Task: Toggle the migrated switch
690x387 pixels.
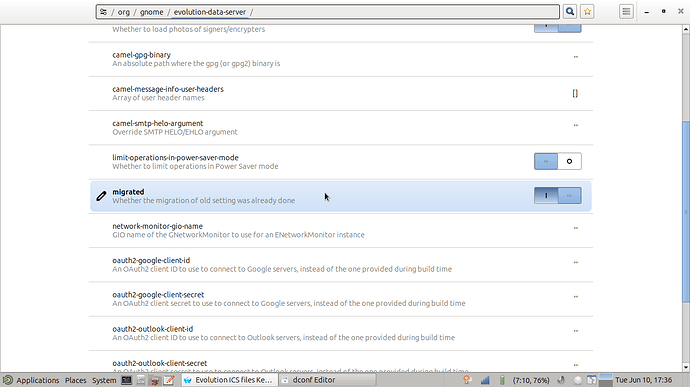Action: tap(558, 195)
